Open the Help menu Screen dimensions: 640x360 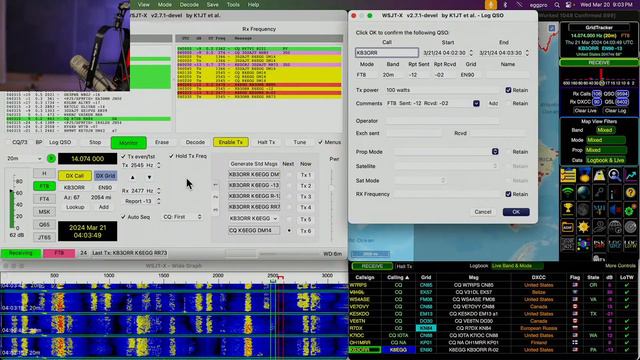pos(253,4)
